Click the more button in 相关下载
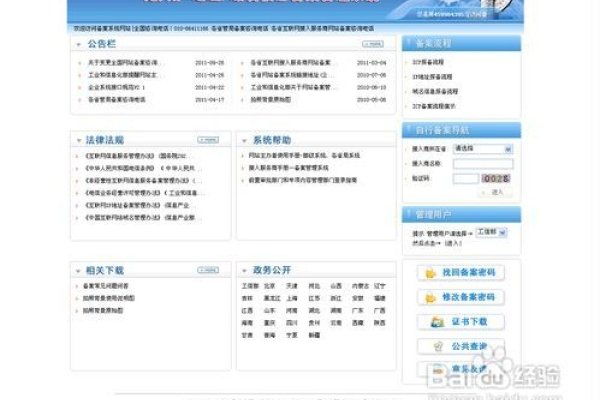 208,270
